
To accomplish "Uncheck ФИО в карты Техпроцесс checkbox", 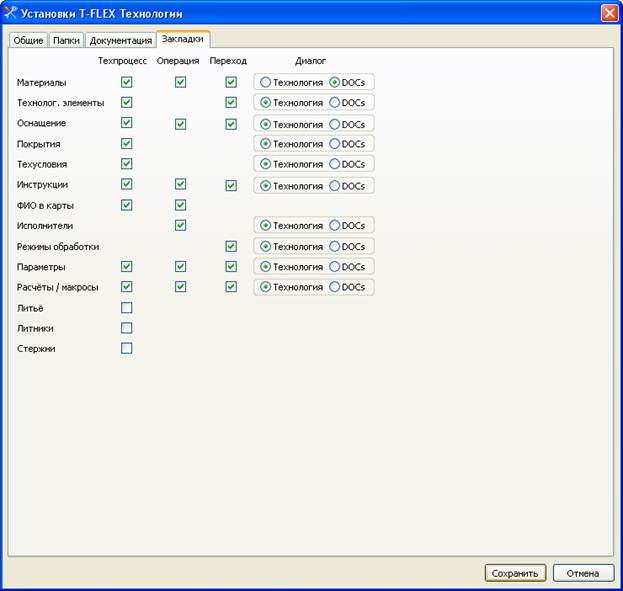I will pos(127,205).
